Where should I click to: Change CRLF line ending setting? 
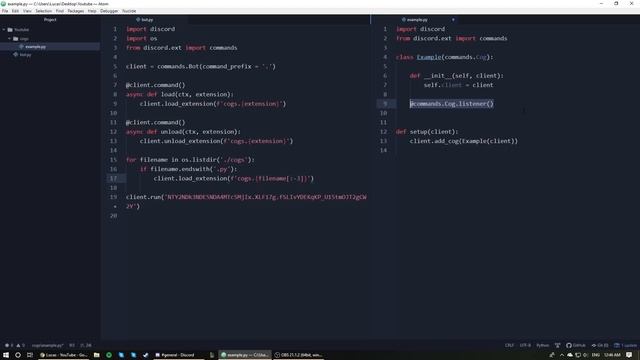509,345
